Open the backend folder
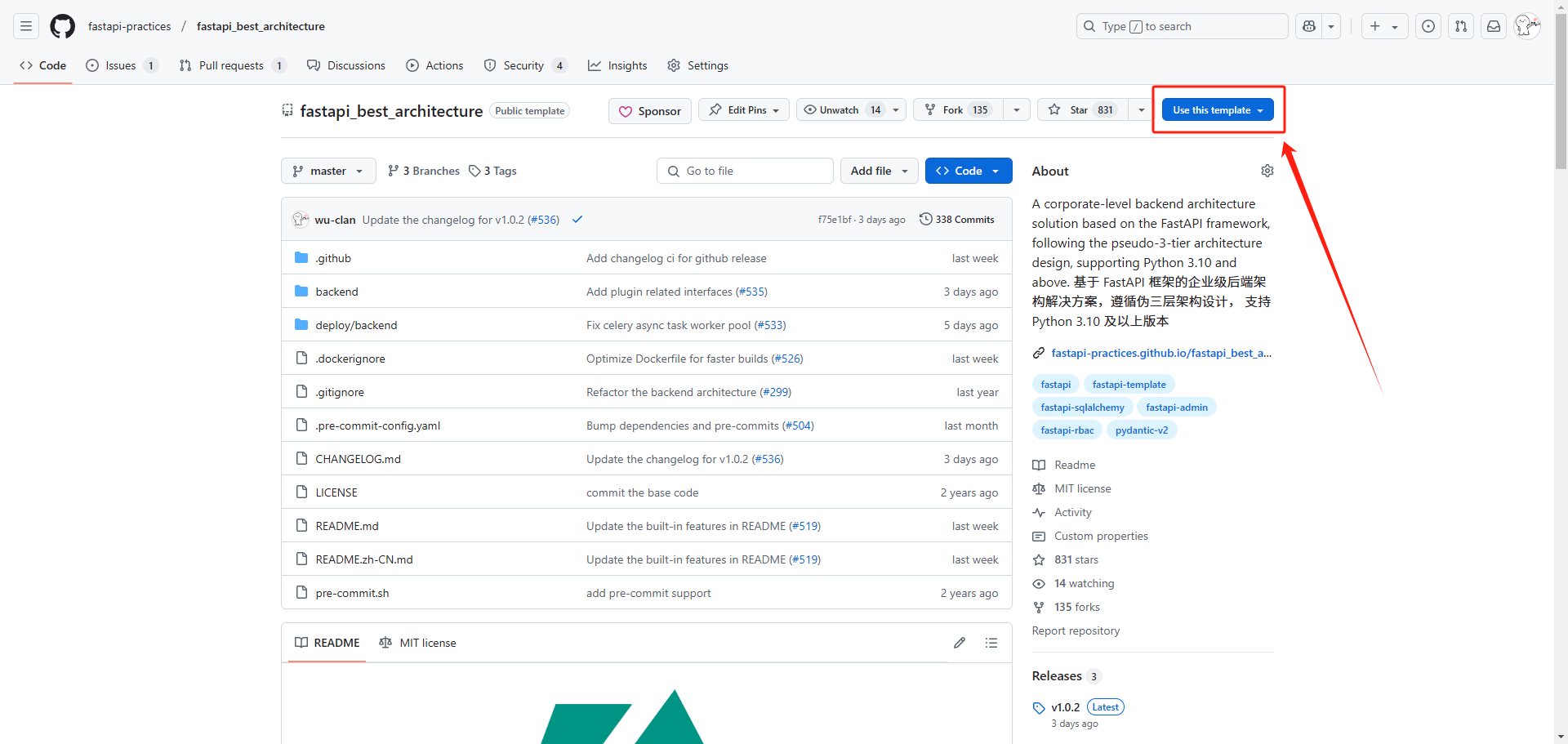Image resolution: width=1568 pixels, height=744 pixels. click(336, 292)
